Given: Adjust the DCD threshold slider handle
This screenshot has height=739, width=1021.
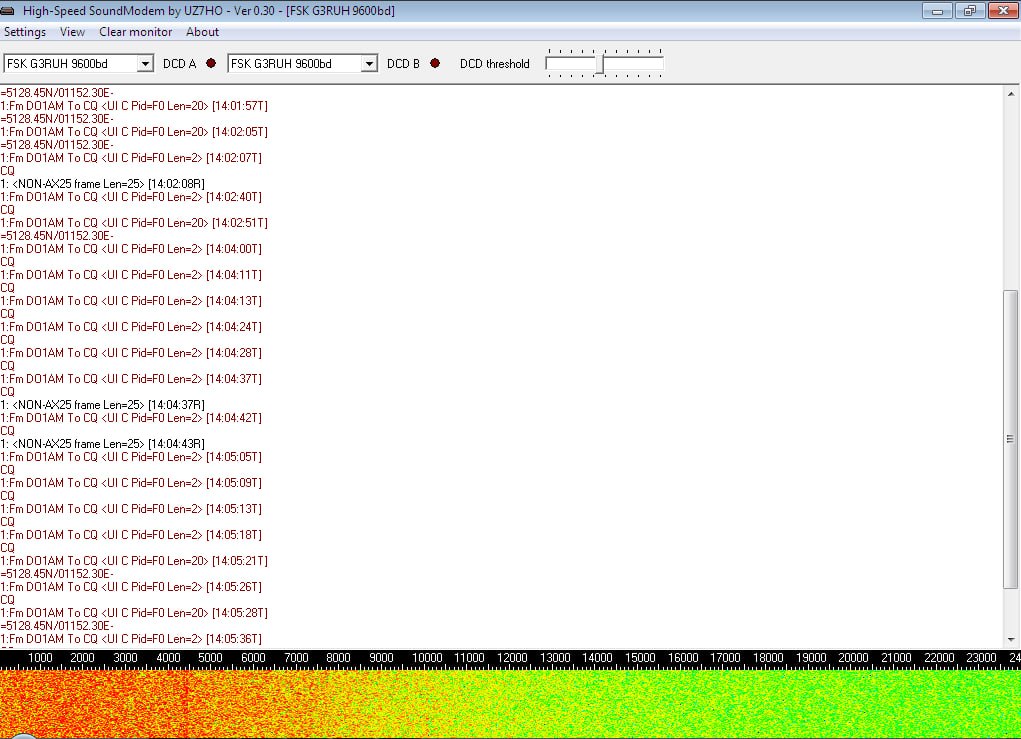Looking at the screenshot, I should (x=600, y=64).
